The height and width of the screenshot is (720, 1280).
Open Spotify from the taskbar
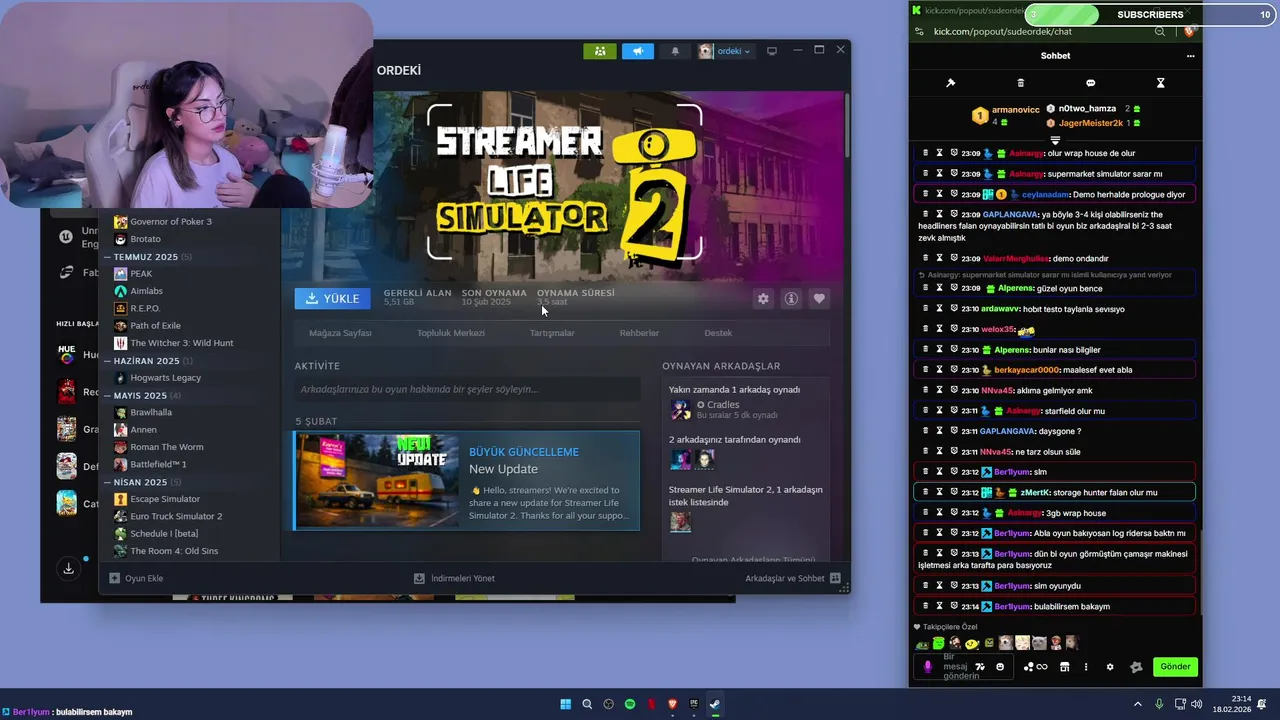pos(630,704)
